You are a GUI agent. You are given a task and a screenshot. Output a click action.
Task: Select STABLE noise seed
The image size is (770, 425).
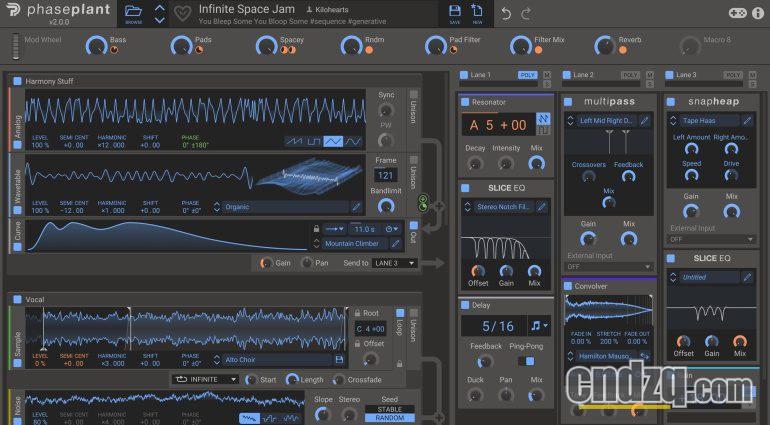click(x=389, y=409)
